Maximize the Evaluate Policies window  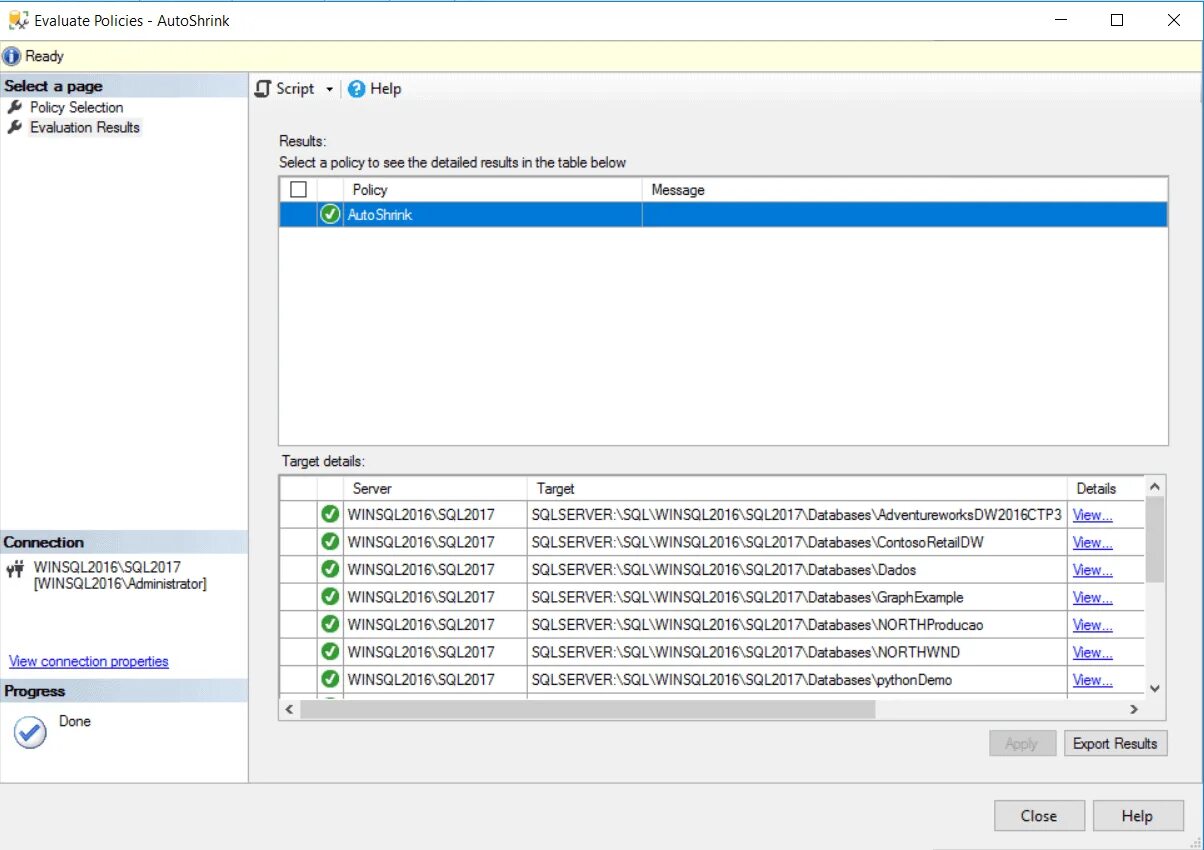pyautogui.click(x=1117, y=20)
